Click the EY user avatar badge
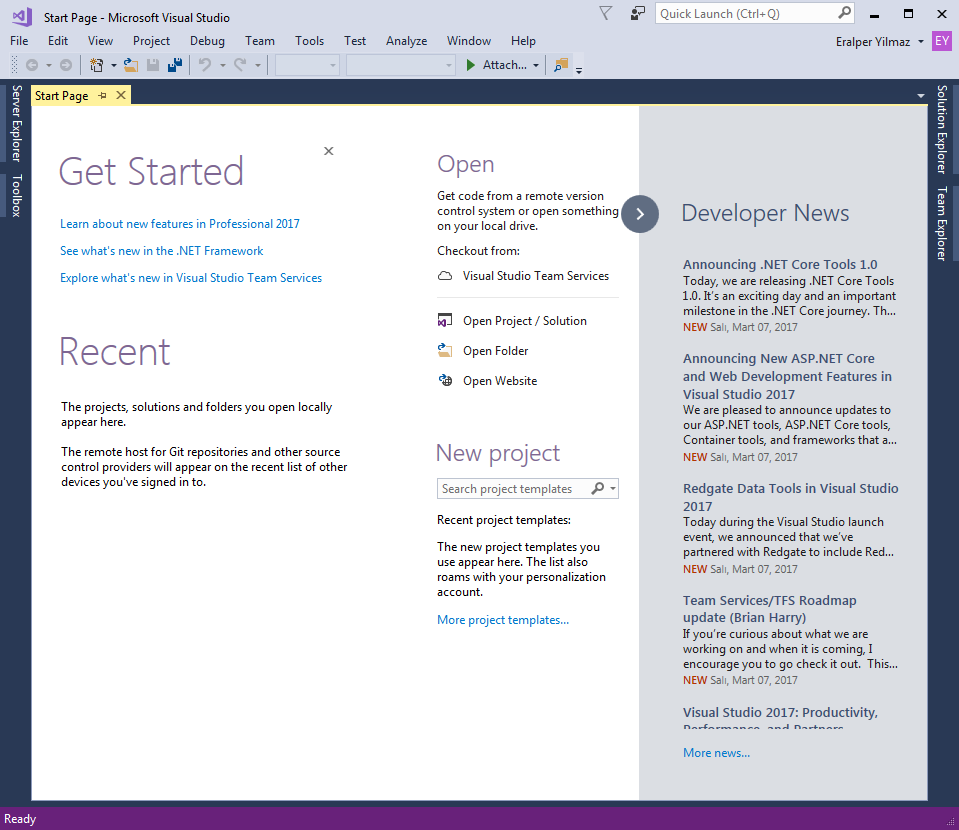Image resolution: width=959 pixels, height=830 pixels. tap(942, 42)
